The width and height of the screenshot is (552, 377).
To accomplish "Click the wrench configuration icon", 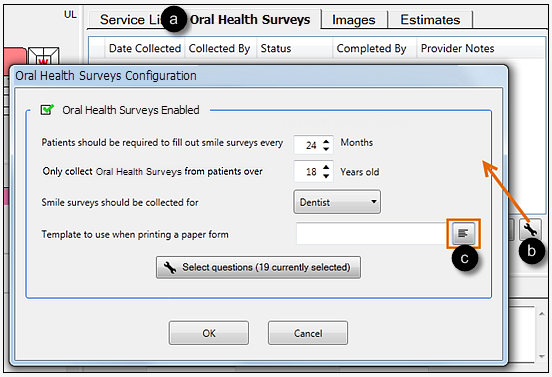I will (x=530, y=229).
